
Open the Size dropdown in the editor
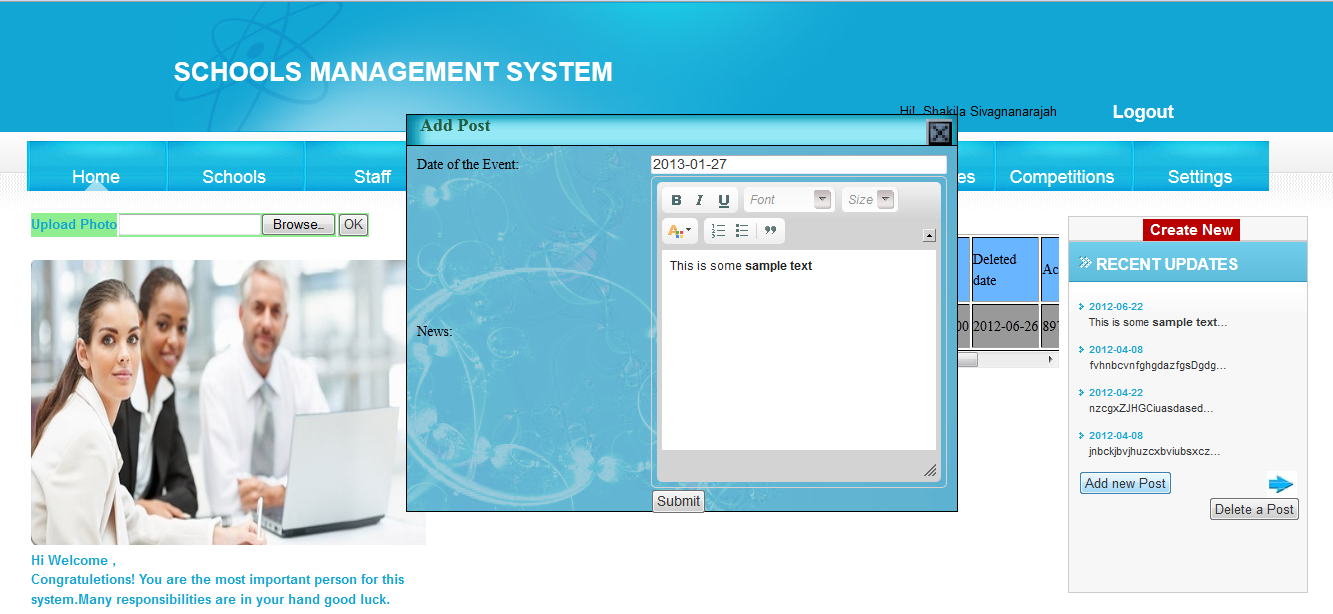[868, 198]
